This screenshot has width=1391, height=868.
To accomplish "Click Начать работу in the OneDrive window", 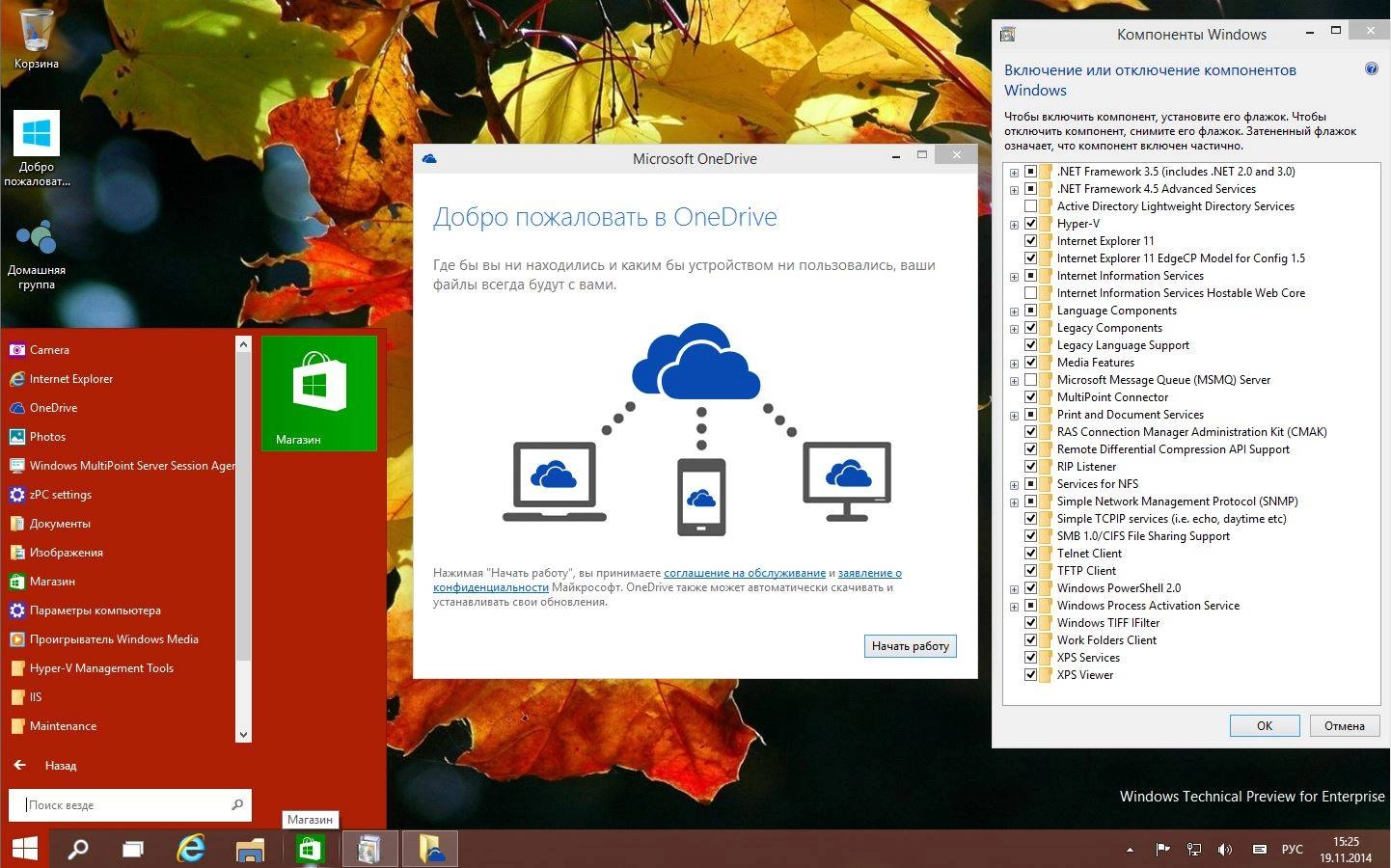I will pyautogui.click(x=910, y=646).
